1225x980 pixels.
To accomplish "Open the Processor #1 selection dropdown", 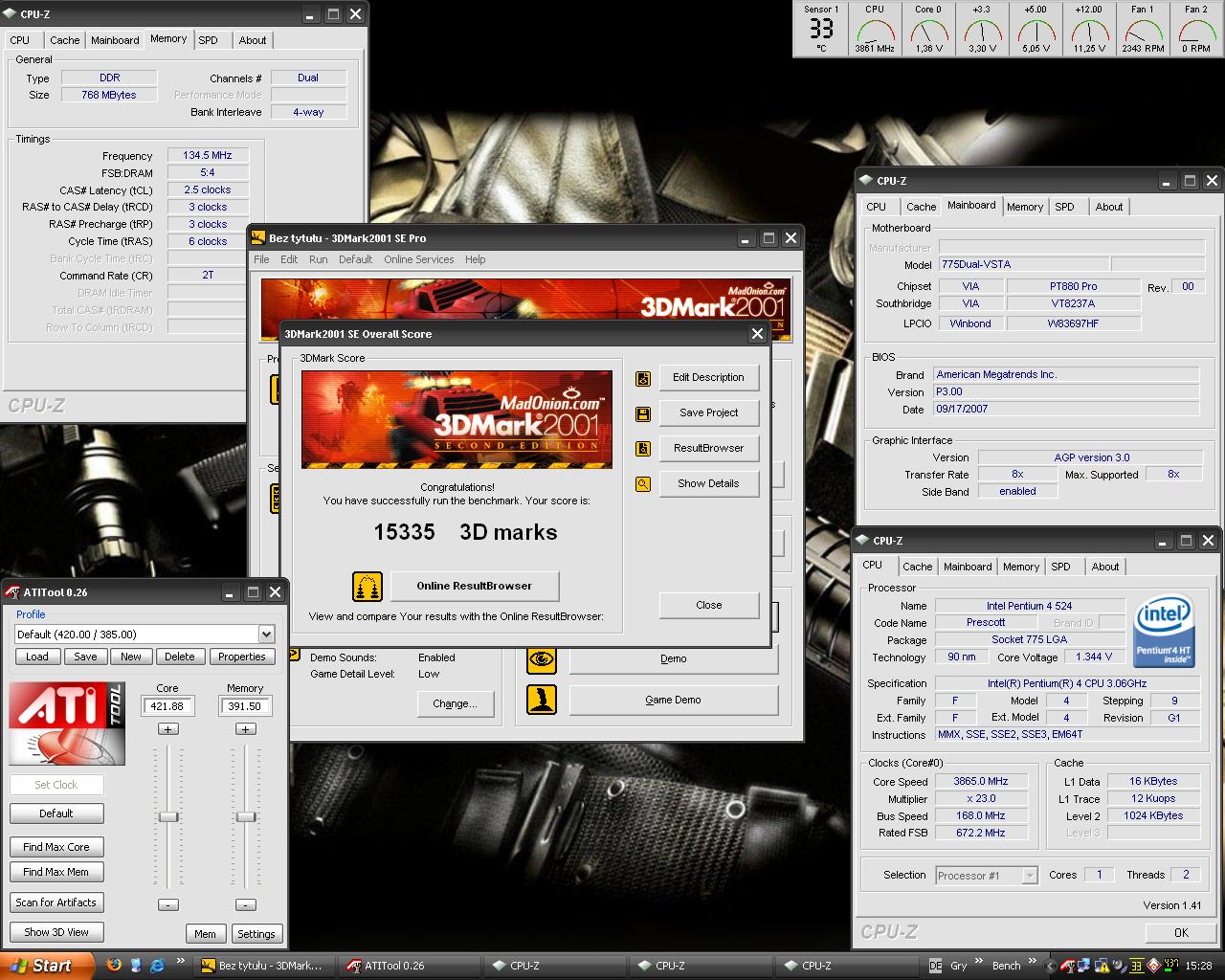I will click(1029, 876).
